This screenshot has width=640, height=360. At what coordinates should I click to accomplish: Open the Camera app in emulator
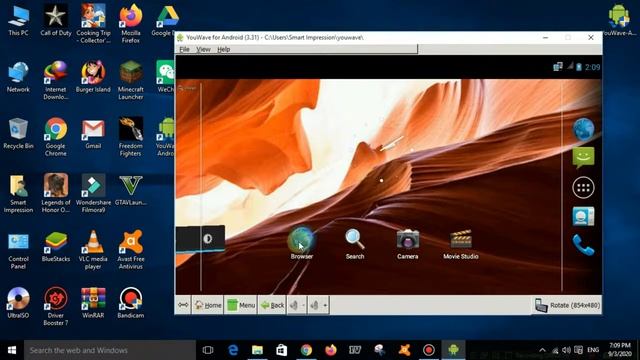coord(407,244)
